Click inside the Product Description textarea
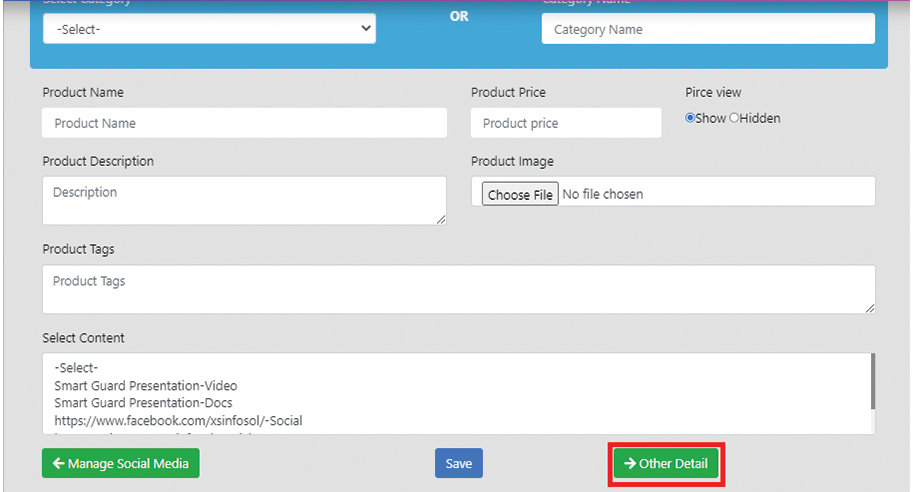 click(244, 200)
